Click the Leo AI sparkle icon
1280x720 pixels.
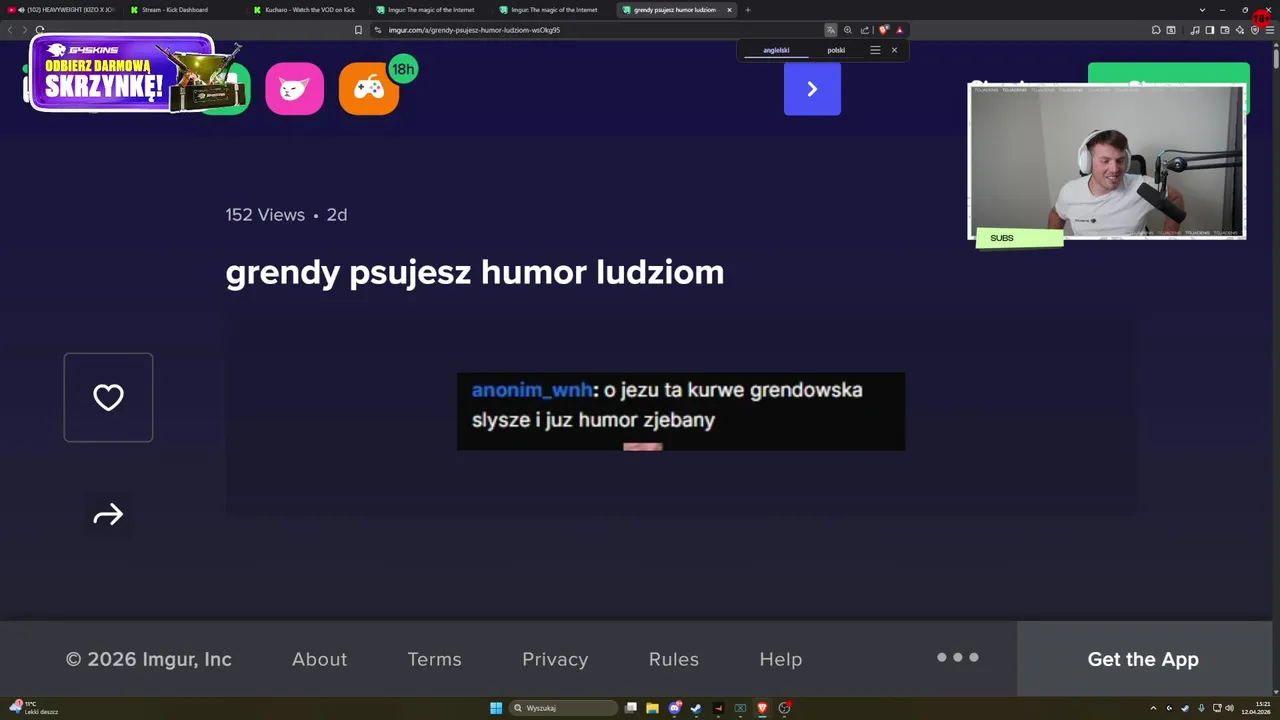tap(1240, 30)
